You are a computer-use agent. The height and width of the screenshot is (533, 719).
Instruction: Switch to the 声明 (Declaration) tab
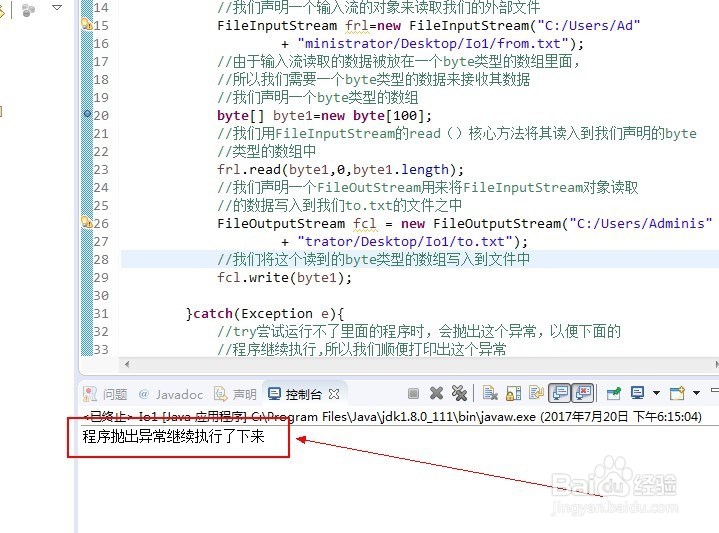point(235,394)
